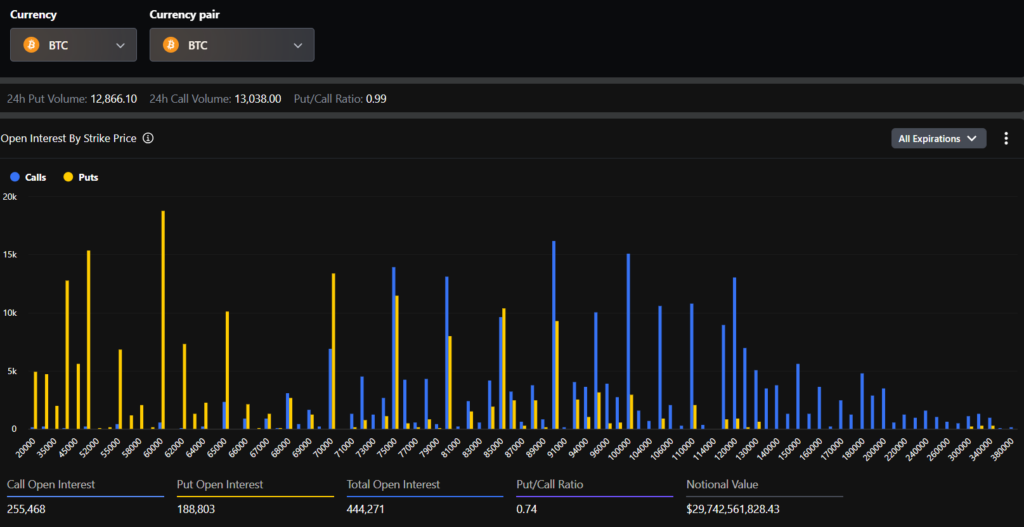Screen dimensions: 1024x527
Task: Toggle the Puts series via its legend label
Action: pos(88,177)
